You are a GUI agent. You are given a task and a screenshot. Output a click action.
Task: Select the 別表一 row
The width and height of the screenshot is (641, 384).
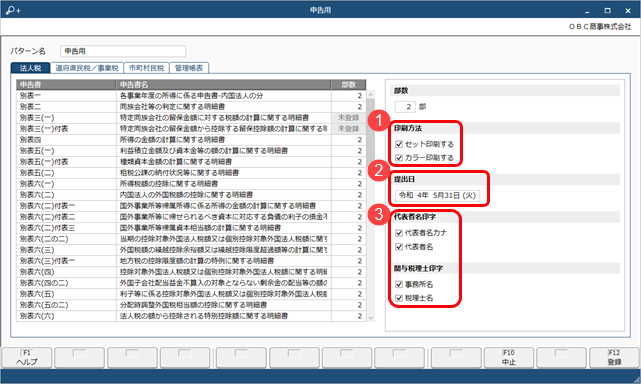pyautogui.click(x=191, y=96)
